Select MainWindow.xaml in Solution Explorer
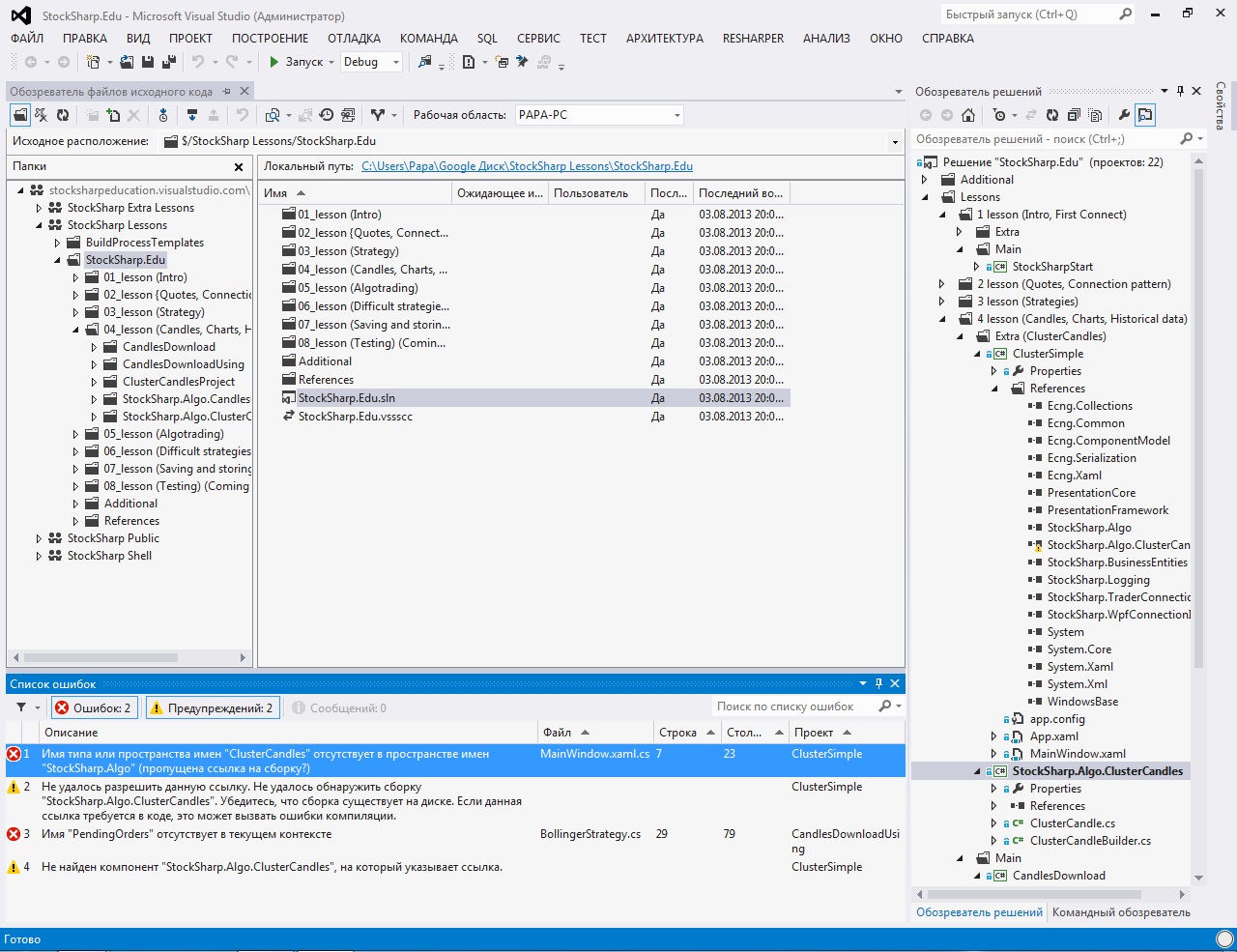Image resolution: width=1237 pixels, height=952 pixels. tap(1078, 754)
